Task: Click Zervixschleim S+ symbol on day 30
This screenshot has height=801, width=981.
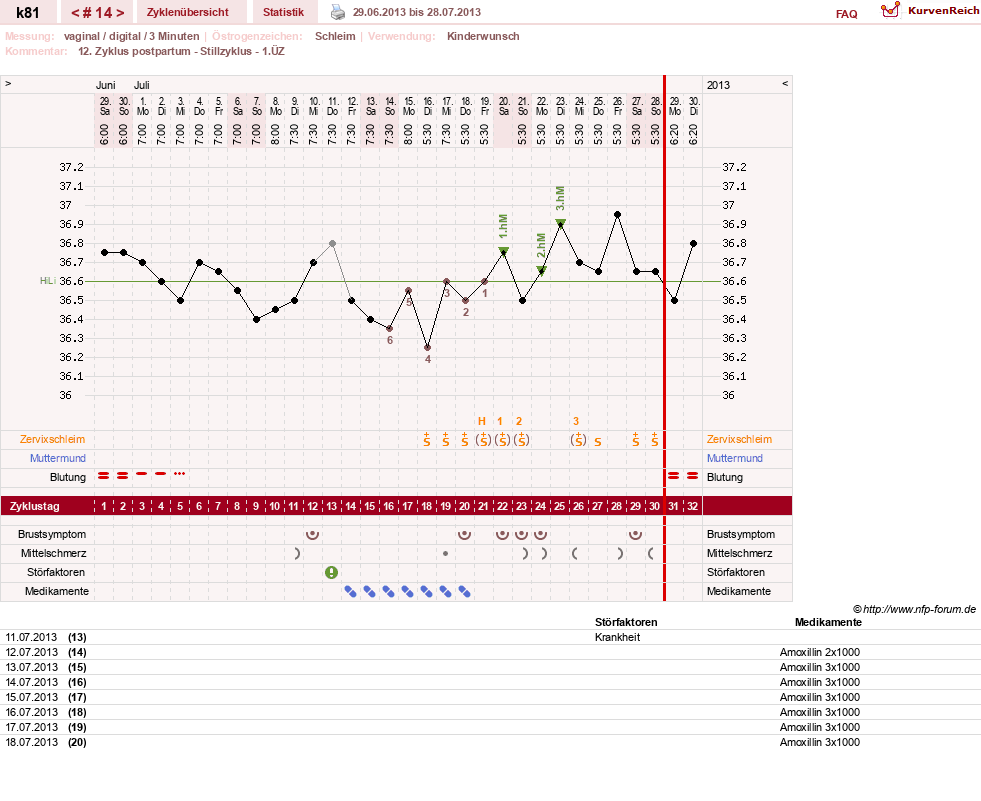Action: tap(654, 439)
